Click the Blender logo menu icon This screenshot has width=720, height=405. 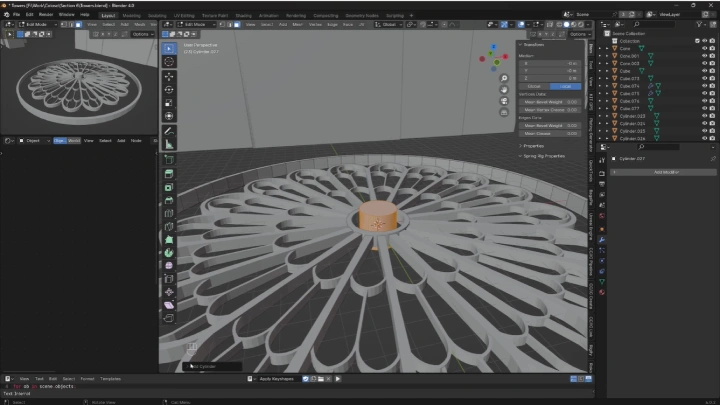click(6, 15)
